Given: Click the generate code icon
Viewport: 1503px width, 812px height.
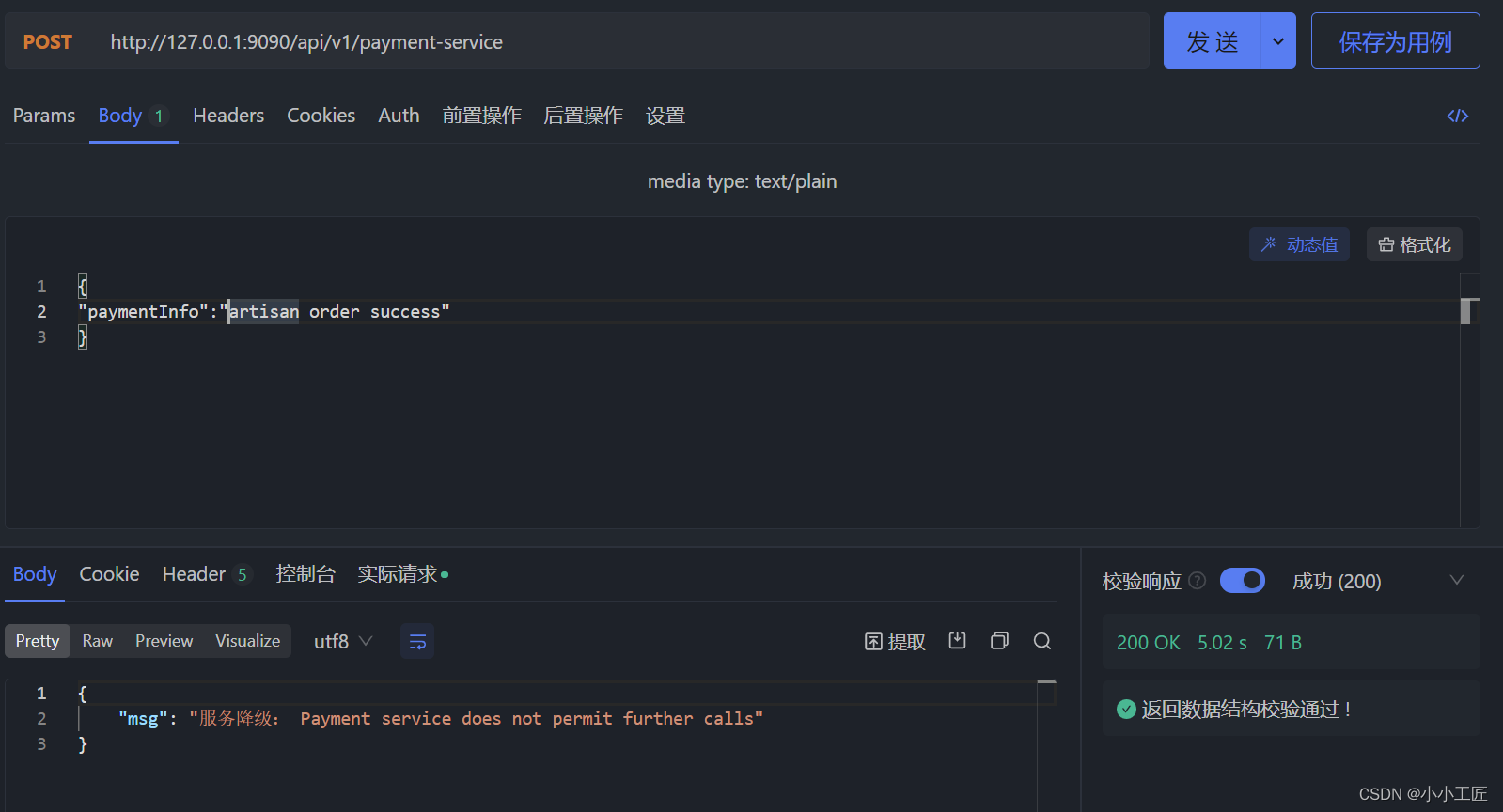Looking at the screenshot, I should point(1457,116).
